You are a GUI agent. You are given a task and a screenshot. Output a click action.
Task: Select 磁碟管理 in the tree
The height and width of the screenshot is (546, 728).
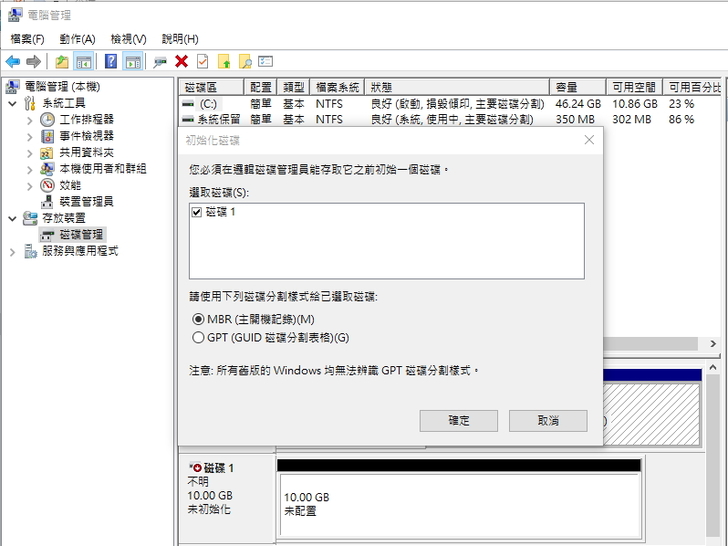point(81,234)
